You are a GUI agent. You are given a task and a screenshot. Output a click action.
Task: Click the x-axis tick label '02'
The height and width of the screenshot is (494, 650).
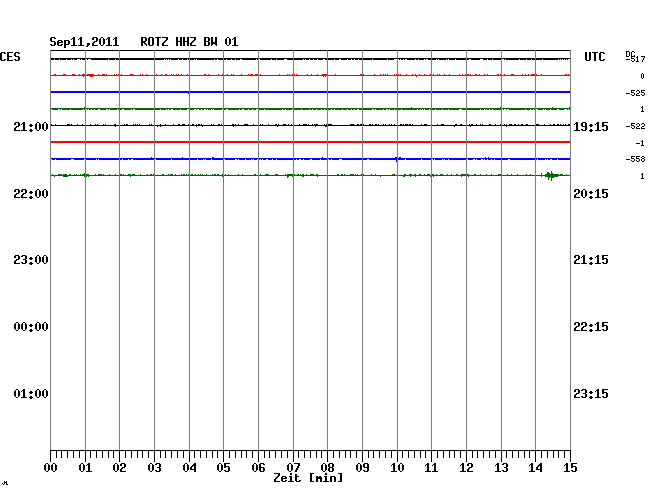pos(119,468)
